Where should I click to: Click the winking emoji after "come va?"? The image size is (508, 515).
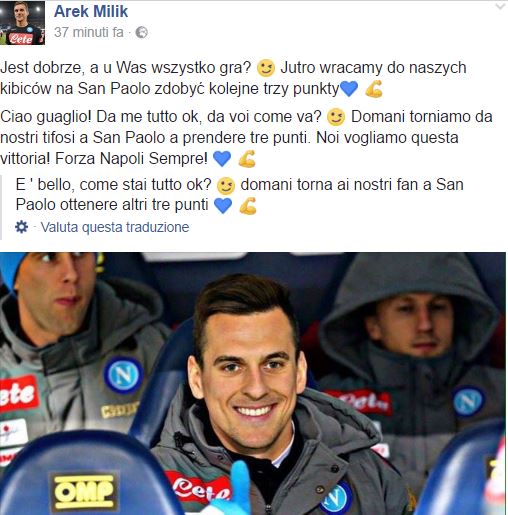coord(336,117)
